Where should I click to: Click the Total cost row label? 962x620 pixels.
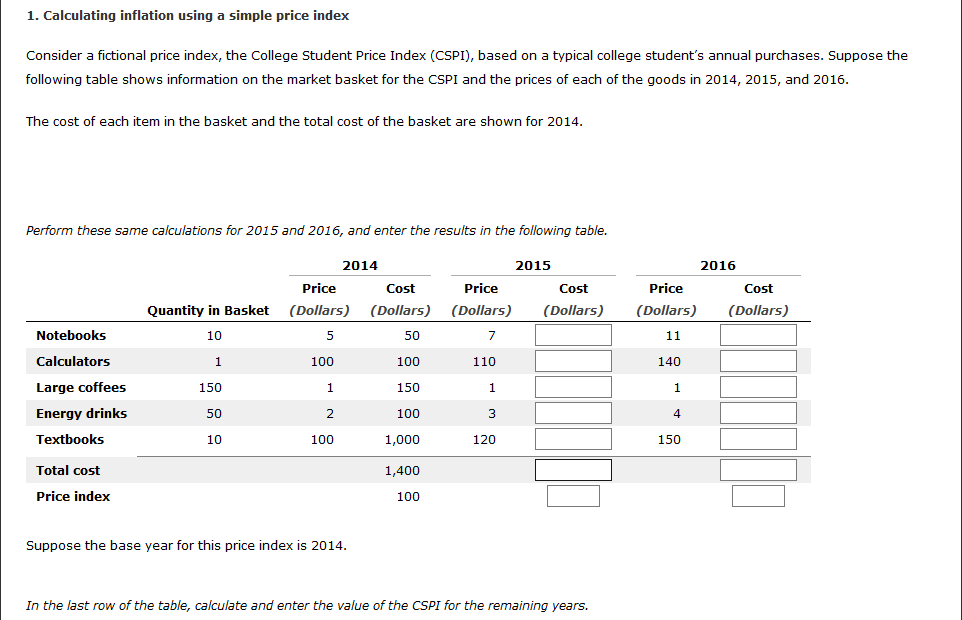68,470
